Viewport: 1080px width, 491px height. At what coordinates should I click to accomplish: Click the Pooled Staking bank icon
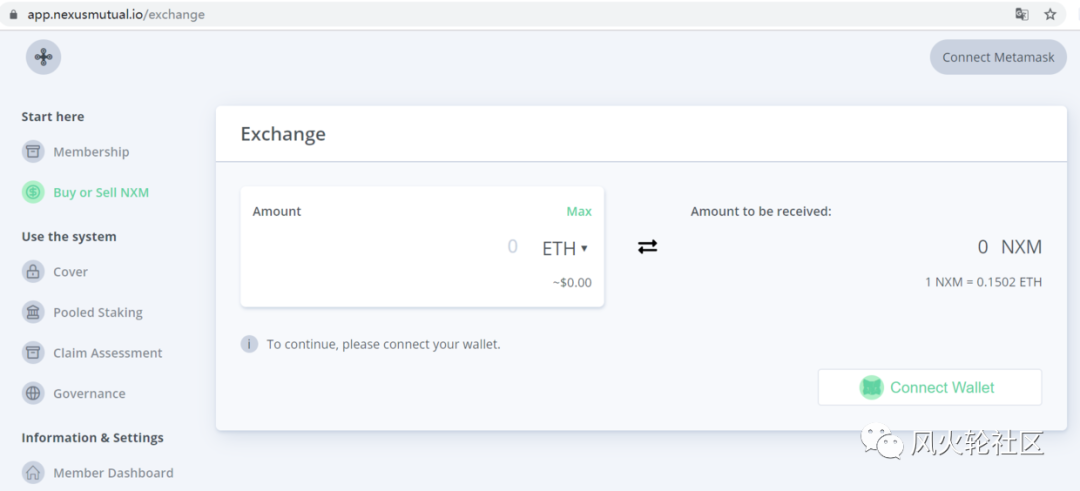[32, 312]
